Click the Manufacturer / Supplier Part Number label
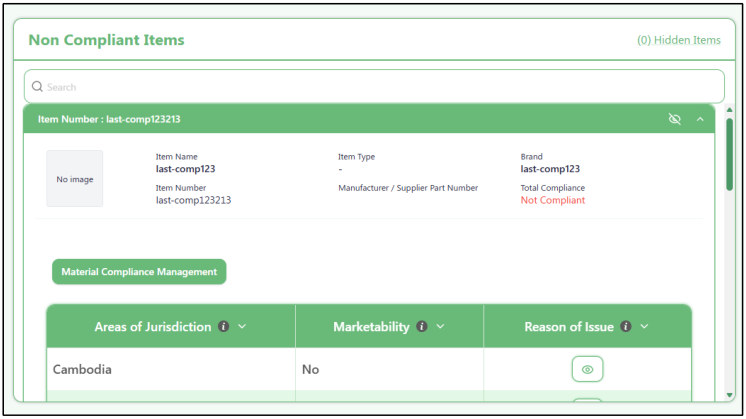The height and width of the screenshot is (419, 746). click(408, 188)
